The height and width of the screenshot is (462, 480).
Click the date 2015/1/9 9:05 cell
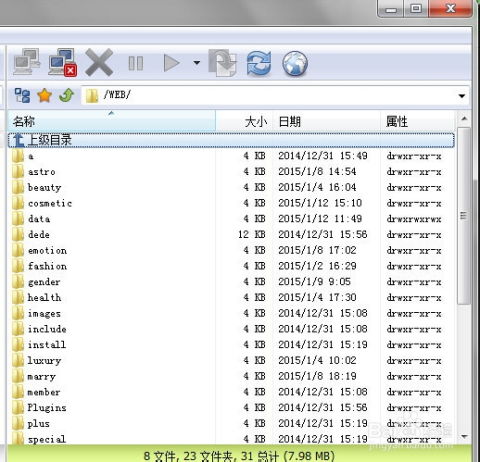314,282
